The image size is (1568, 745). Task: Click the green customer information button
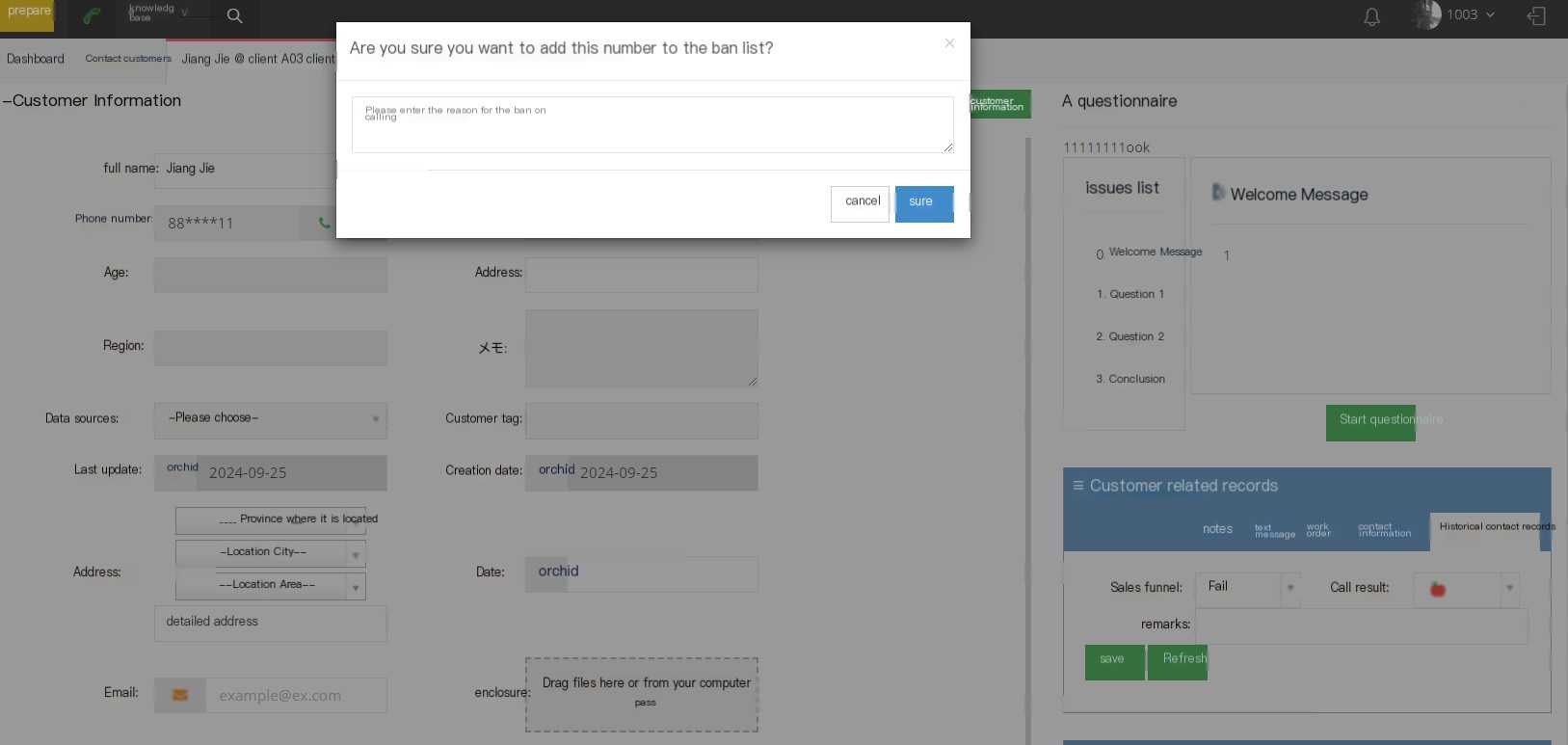998,104
